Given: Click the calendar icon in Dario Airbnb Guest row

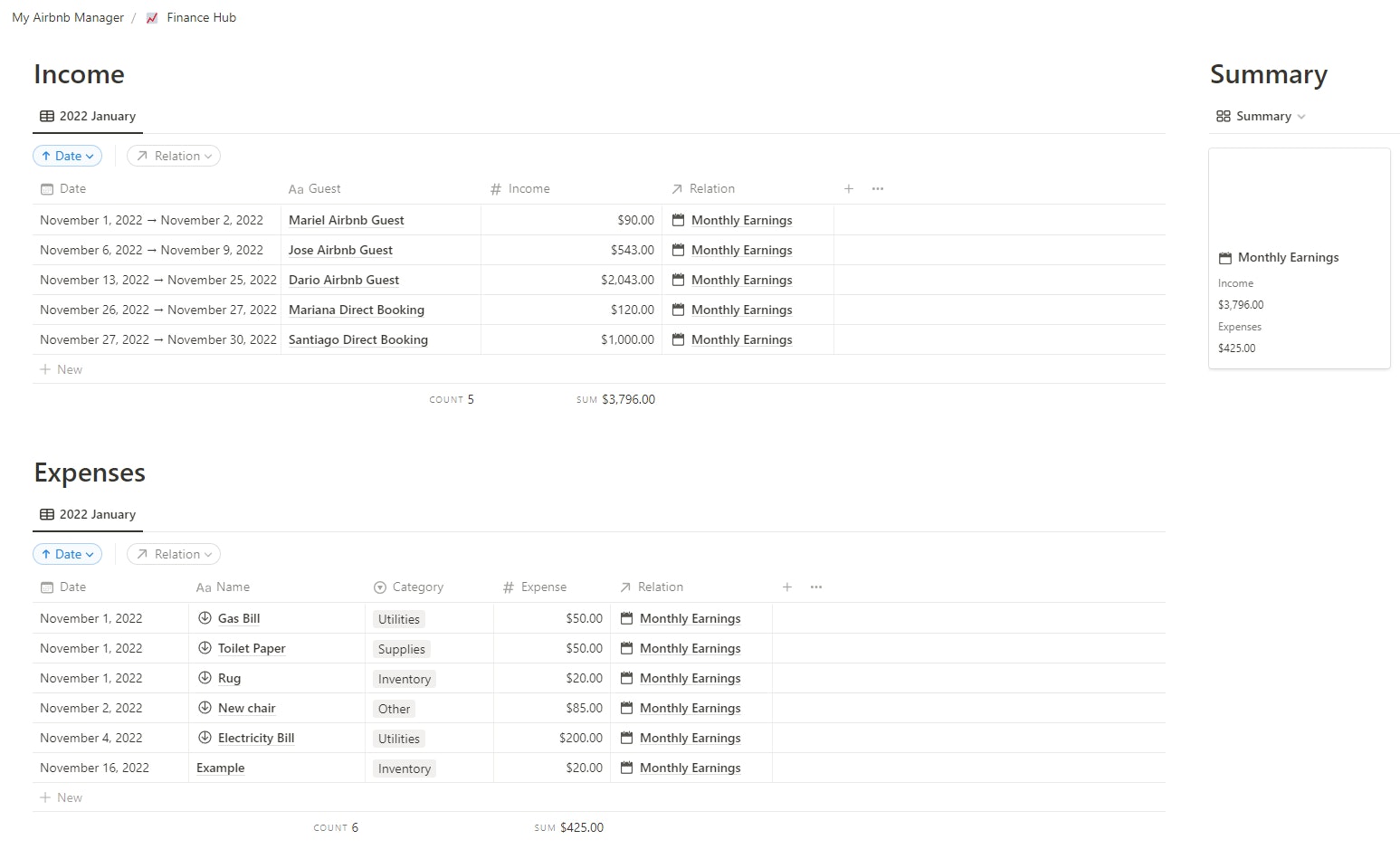Looking at the screenshot, I should 679,280.
